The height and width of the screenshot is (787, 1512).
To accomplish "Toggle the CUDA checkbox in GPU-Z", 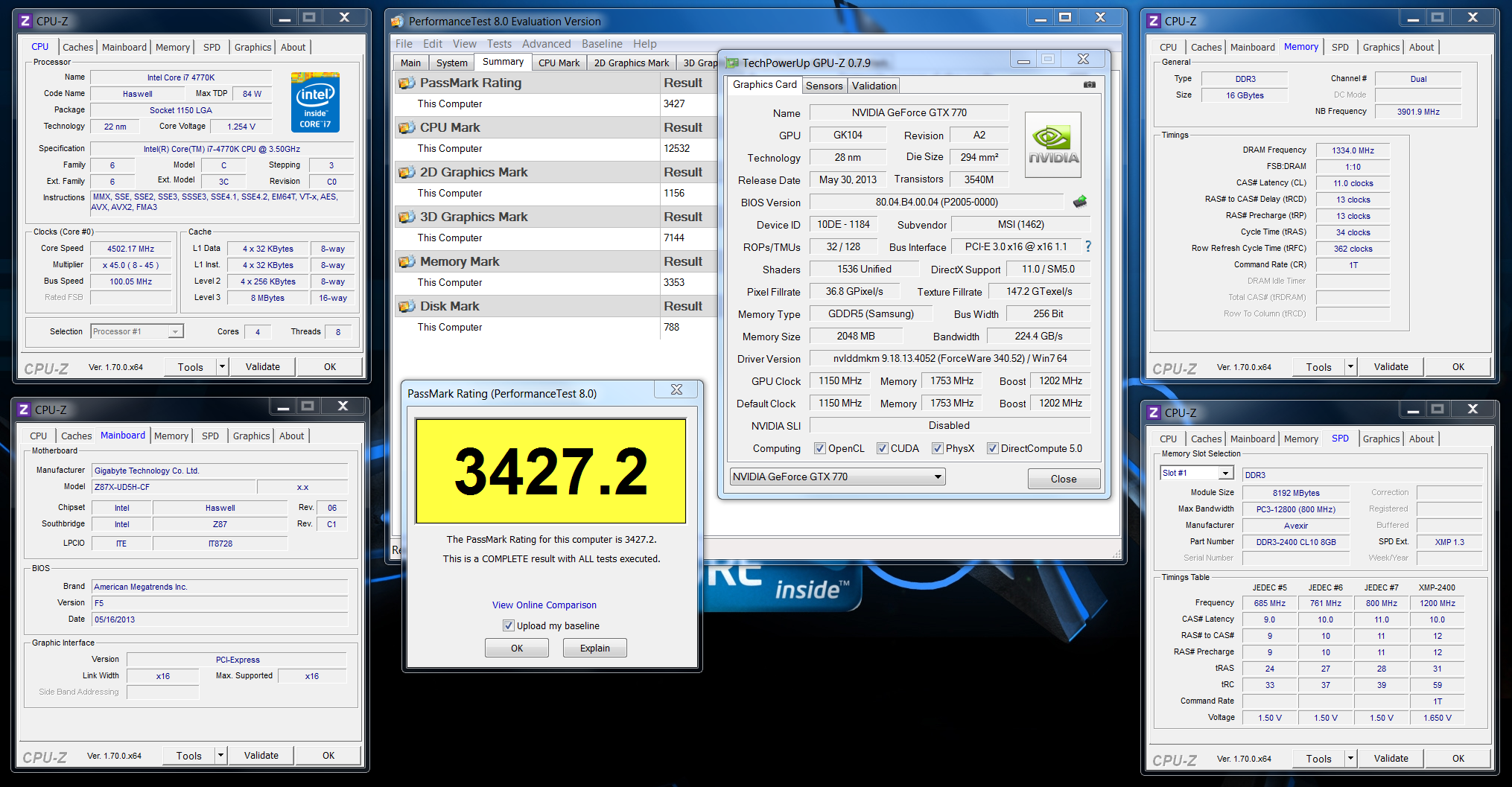I will 883,448.
